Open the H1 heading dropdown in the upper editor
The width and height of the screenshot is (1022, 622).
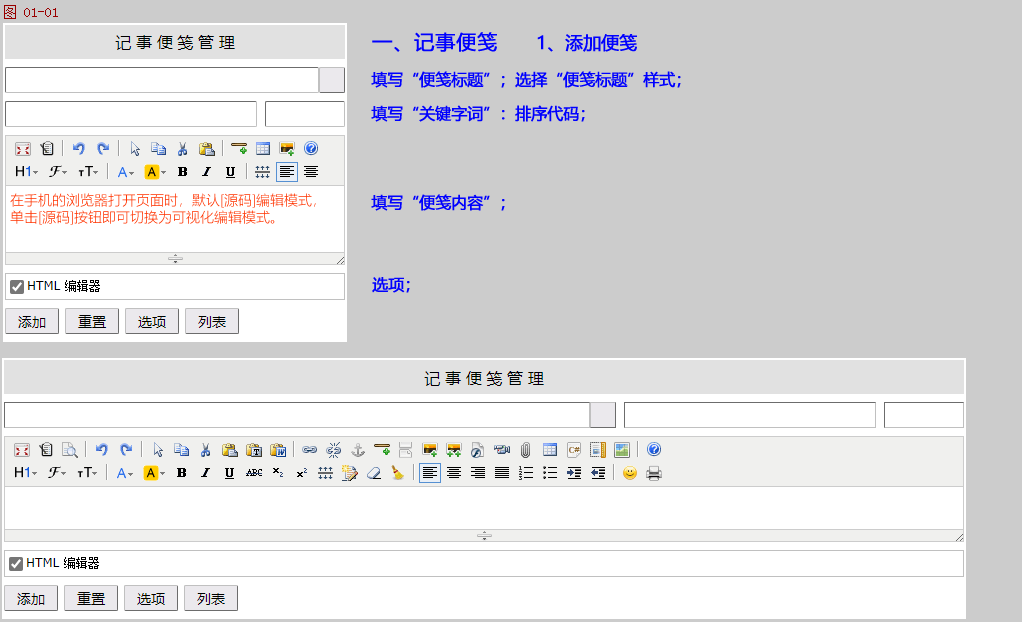tap(26, 172)
